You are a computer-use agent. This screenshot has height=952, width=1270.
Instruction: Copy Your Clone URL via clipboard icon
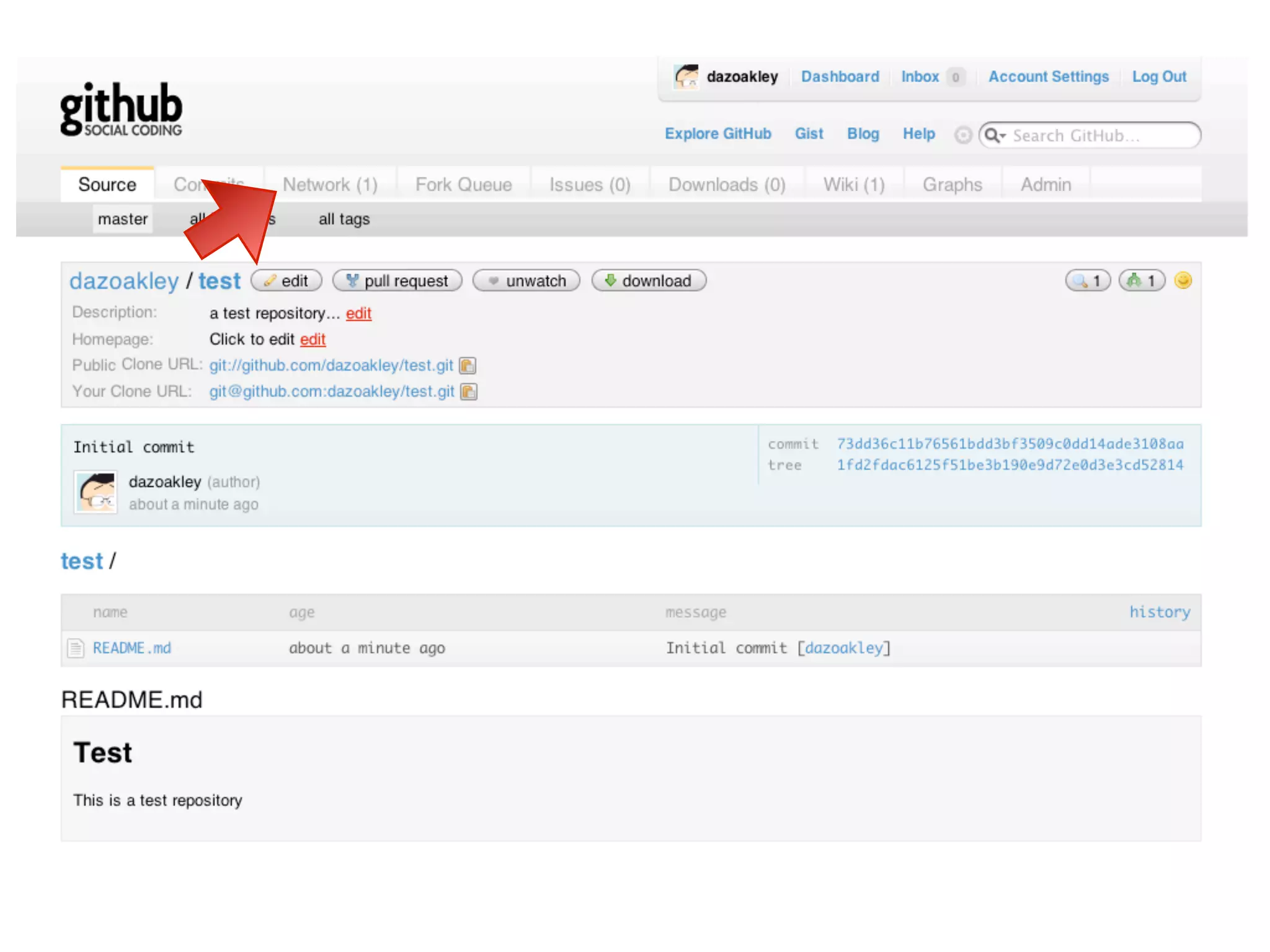click(469, 392)
